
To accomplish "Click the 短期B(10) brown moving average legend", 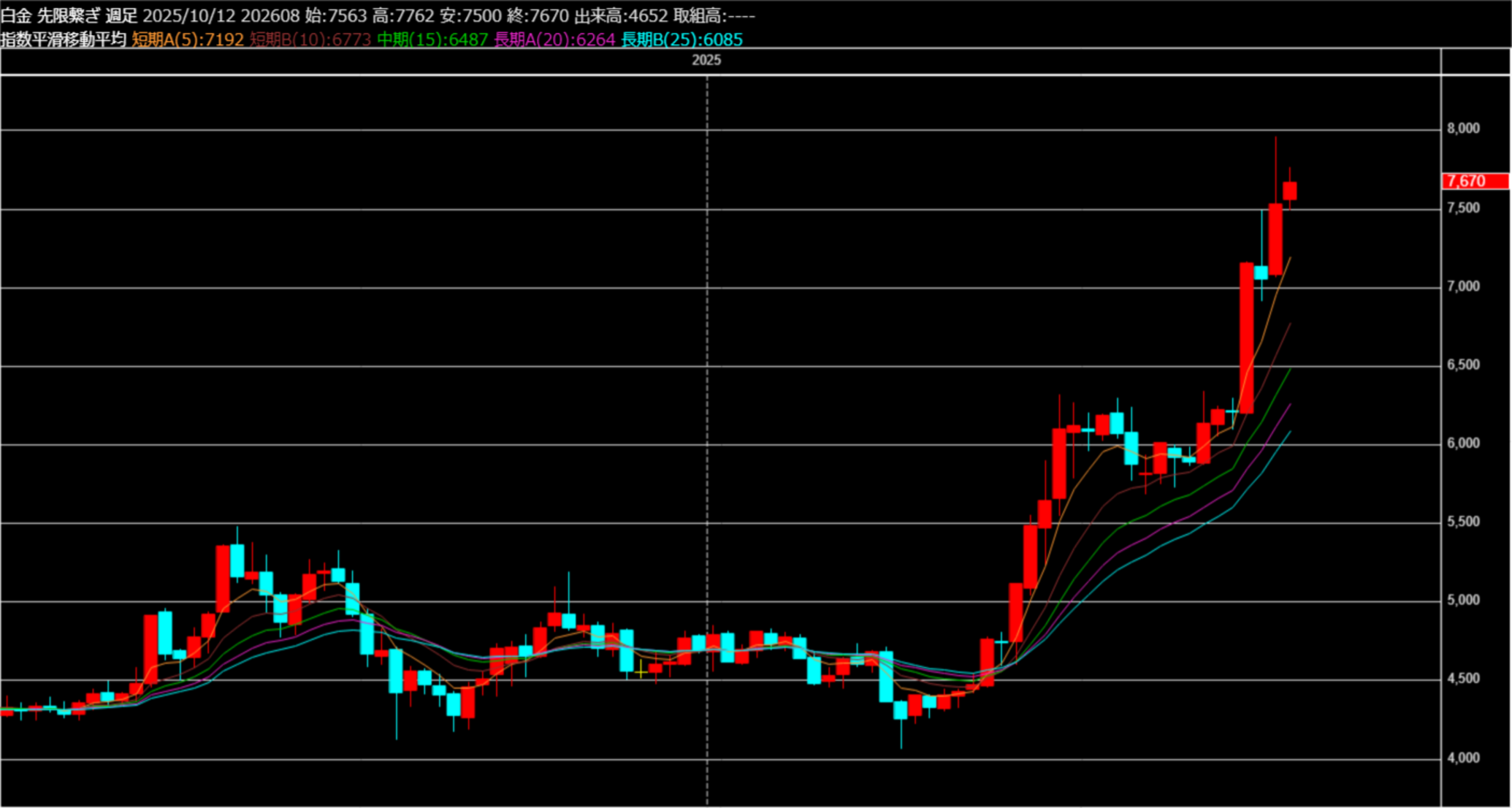I will [x=310, y=39].
